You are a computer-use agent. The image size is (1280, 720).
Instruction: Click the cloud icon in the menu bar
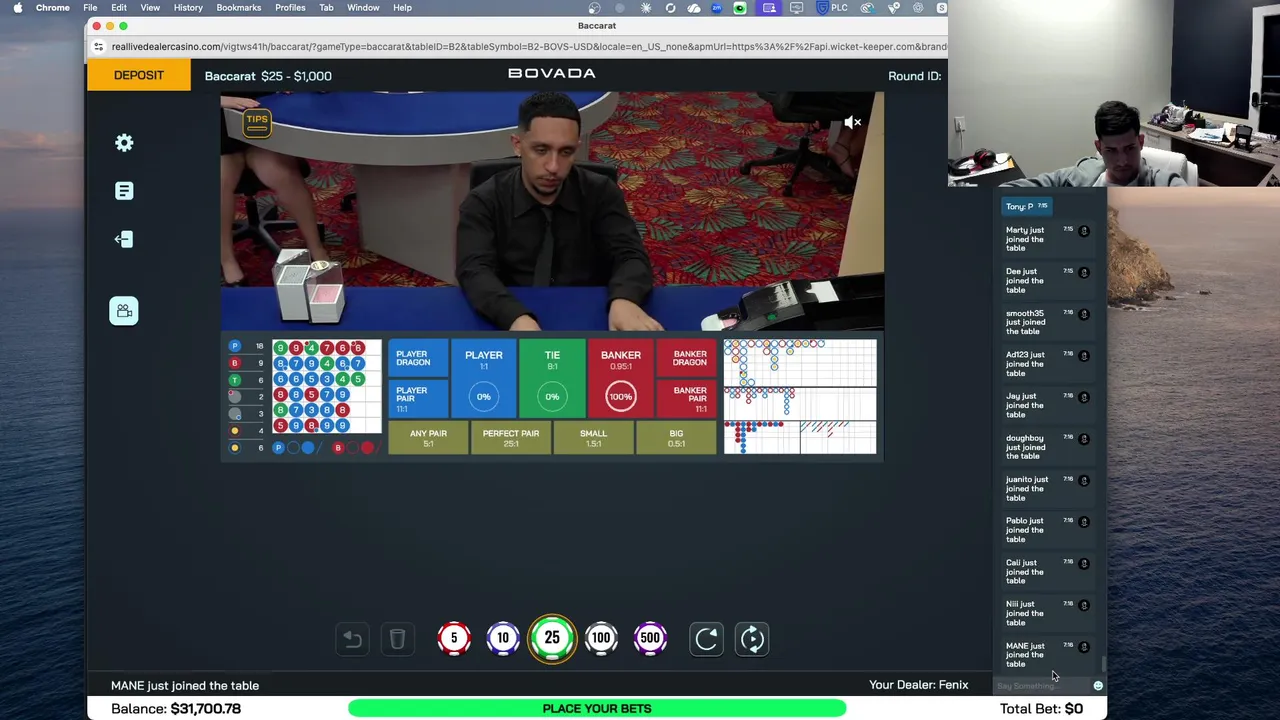[694, 7]
